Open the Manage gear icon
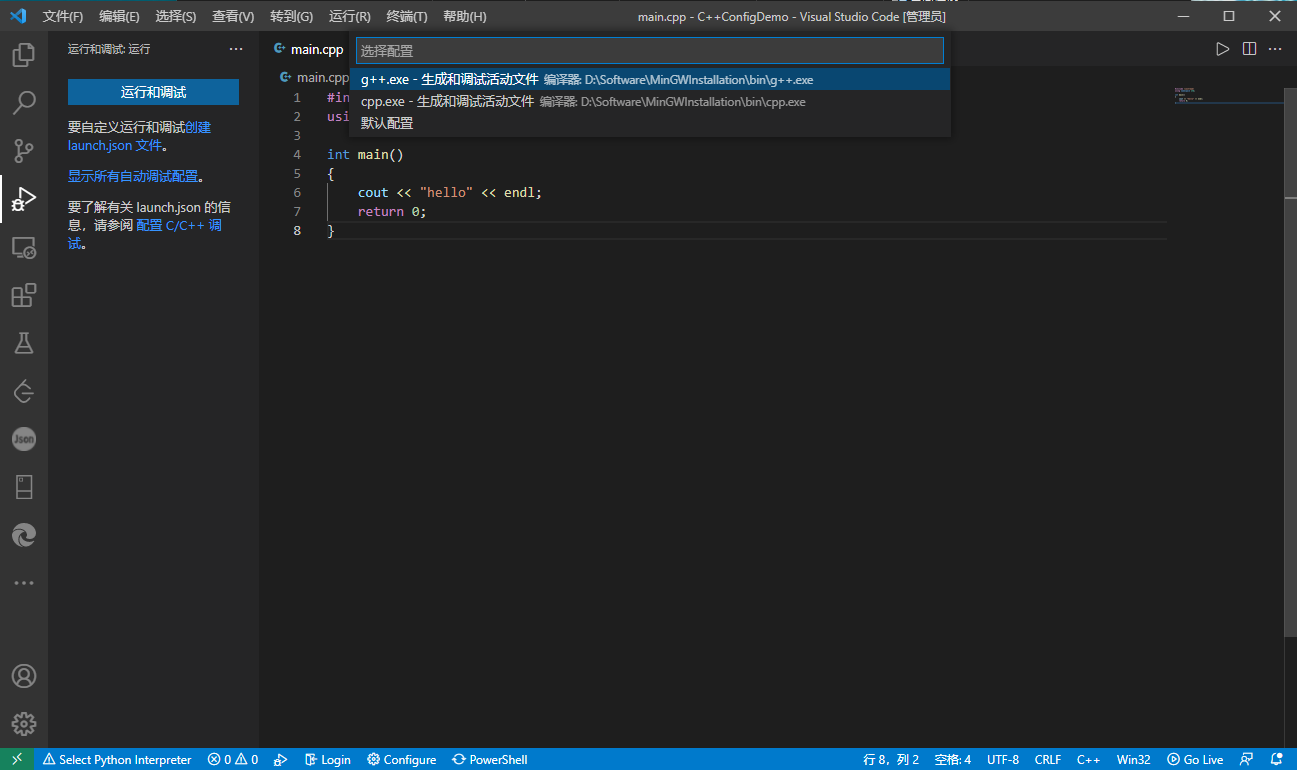Image resolution: width=1297 pixels, height=770 pixels. coord(24,724)
